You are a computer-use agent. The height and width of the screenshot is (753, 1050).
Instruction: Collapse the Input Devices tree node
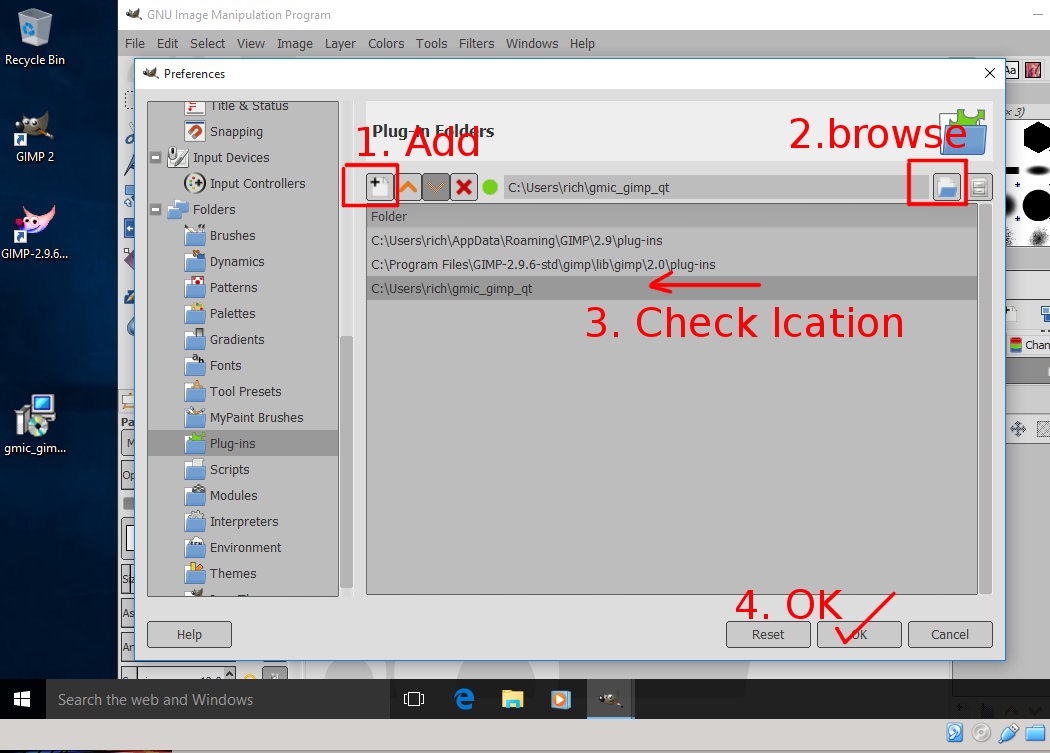tap(155, 158)
